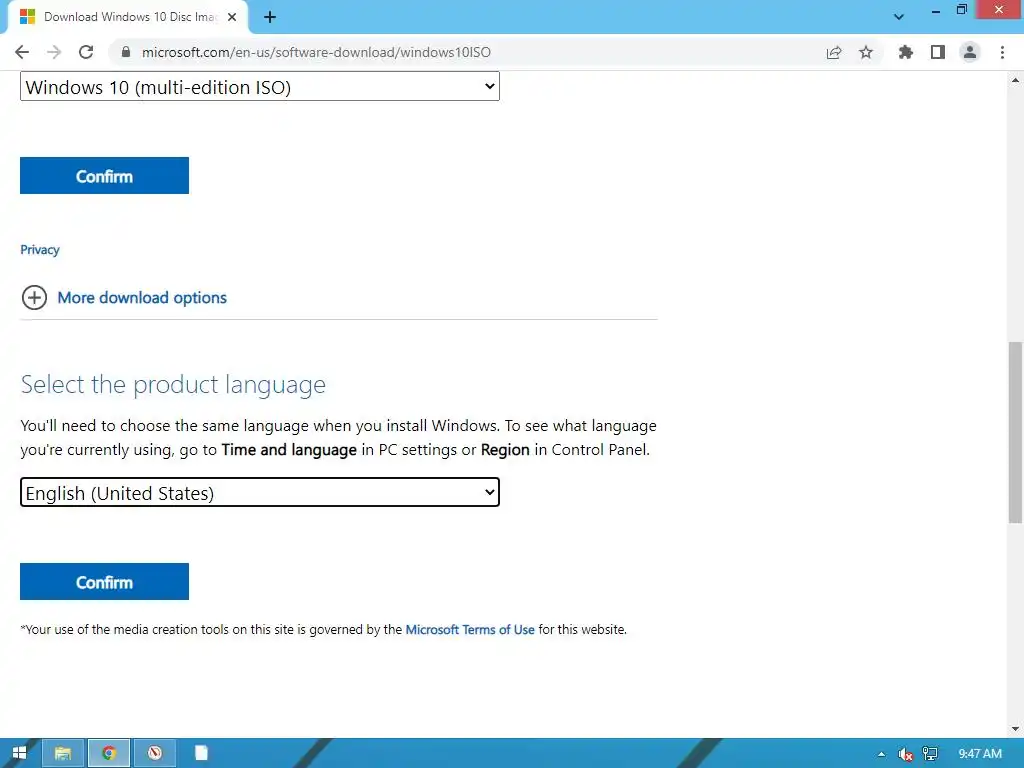The height and width of the screenshot is (768, 1024).
Task: Bookmark this page with the star icon
Action: tap(866, 52)
